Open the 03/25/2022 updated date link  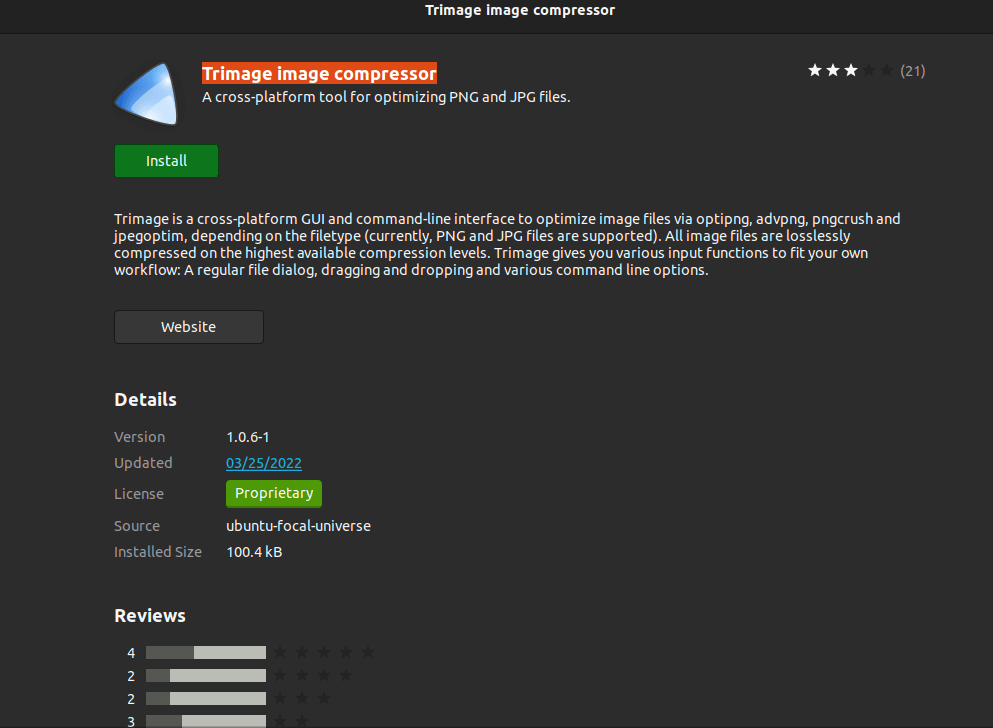tap(263, 463)
